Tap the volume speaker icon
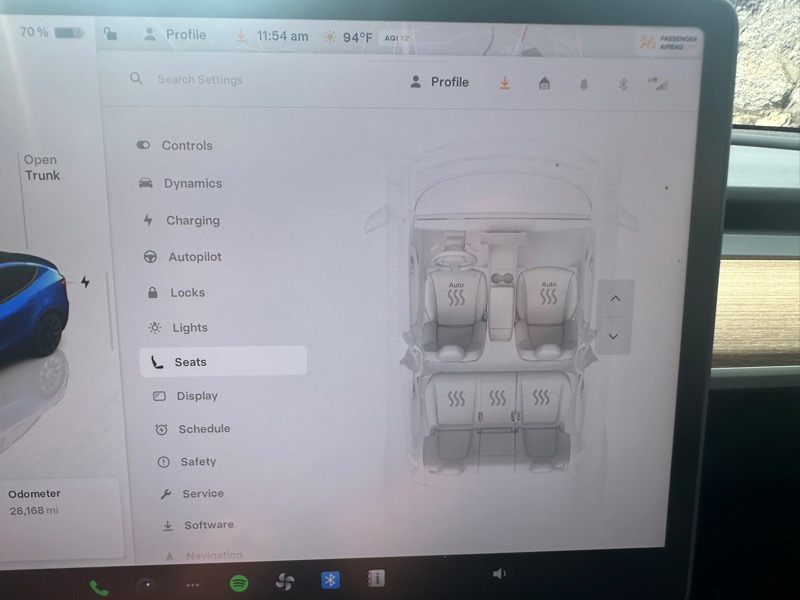The image size is (800, 600). [x=499, y=573]
